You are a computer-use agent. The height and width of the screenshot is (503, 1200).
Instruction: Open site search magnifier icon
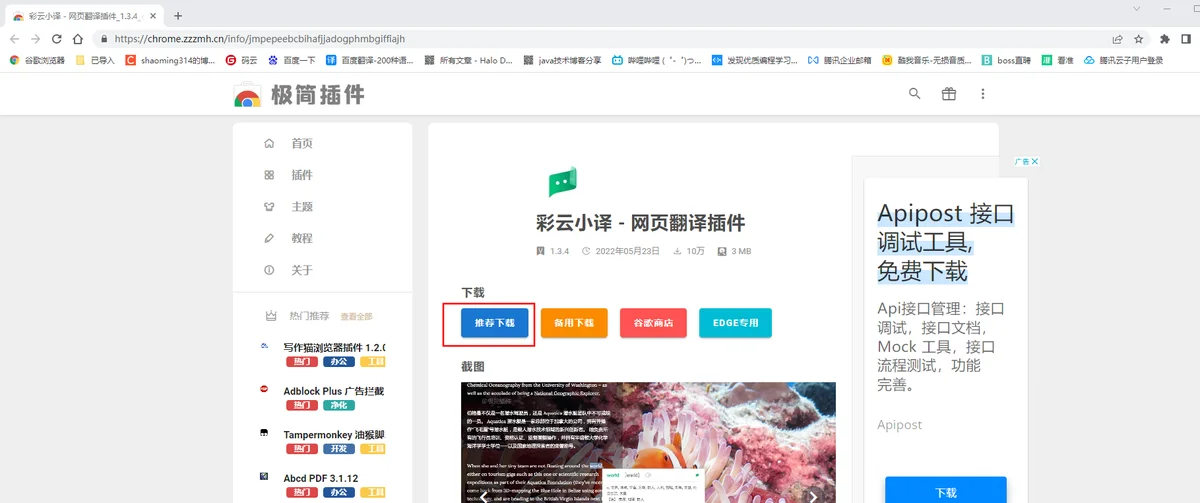tap(914, 94)
